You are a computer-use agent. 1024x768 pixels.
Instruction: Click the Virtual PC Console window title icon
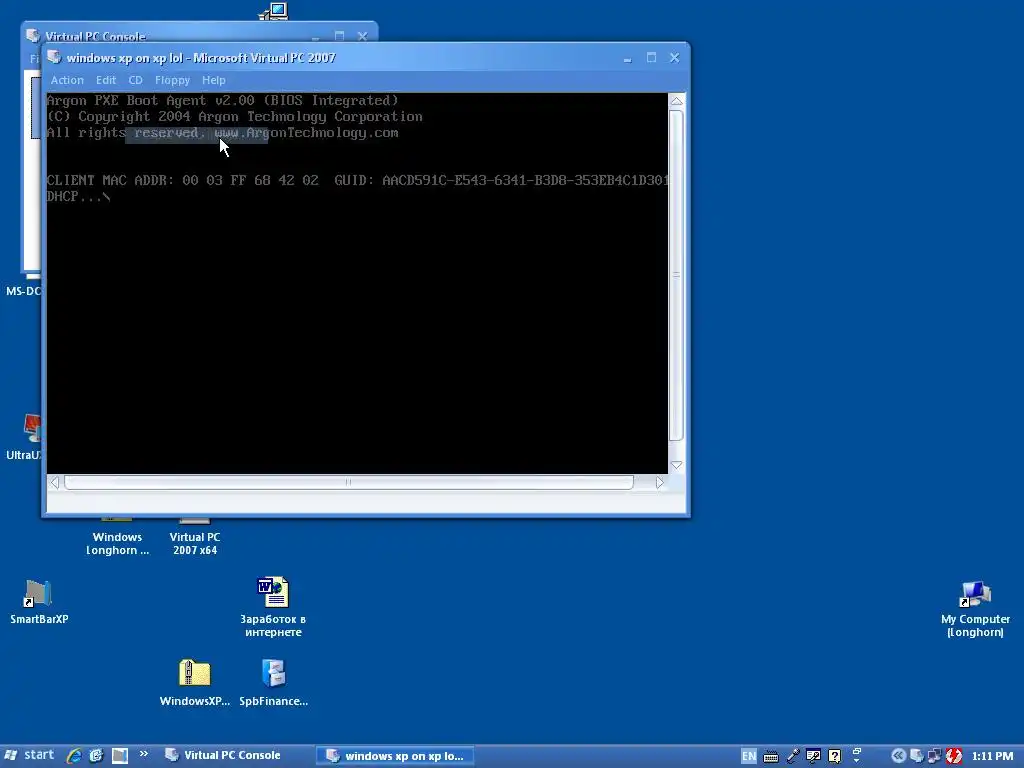click(x=33, y=35)
